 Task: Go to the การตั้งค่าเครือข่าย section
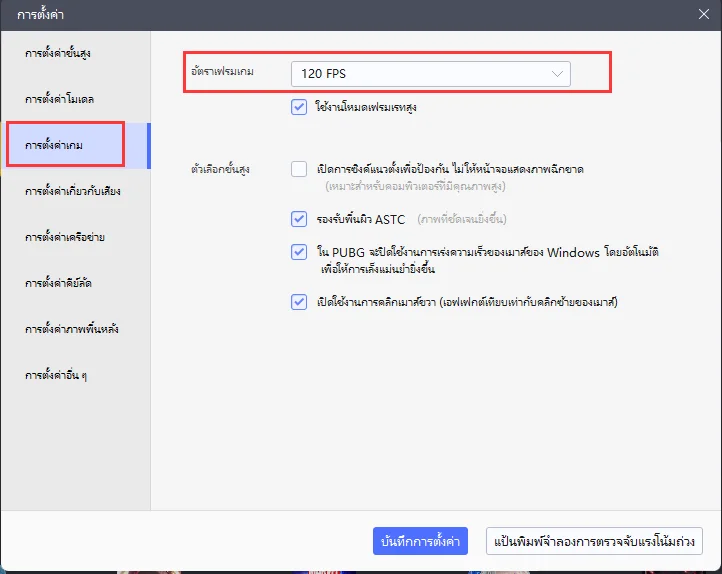pos(76,238)
